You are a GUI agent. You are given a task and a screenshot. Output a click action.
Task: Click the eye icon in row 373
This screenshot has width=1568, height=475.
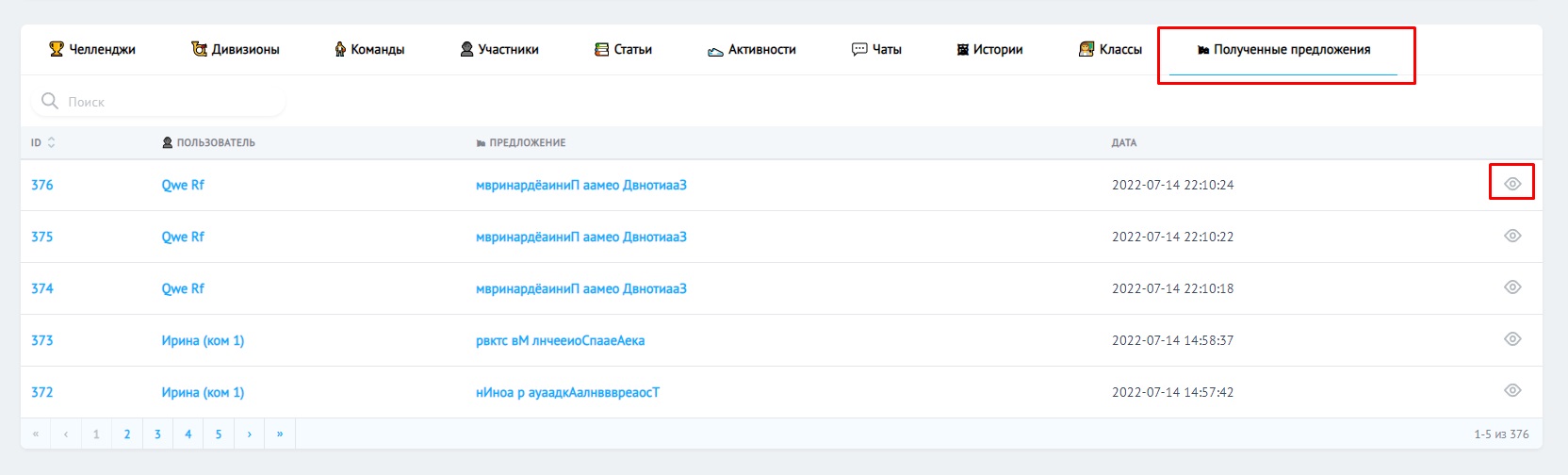click(x=1511, y=339)
